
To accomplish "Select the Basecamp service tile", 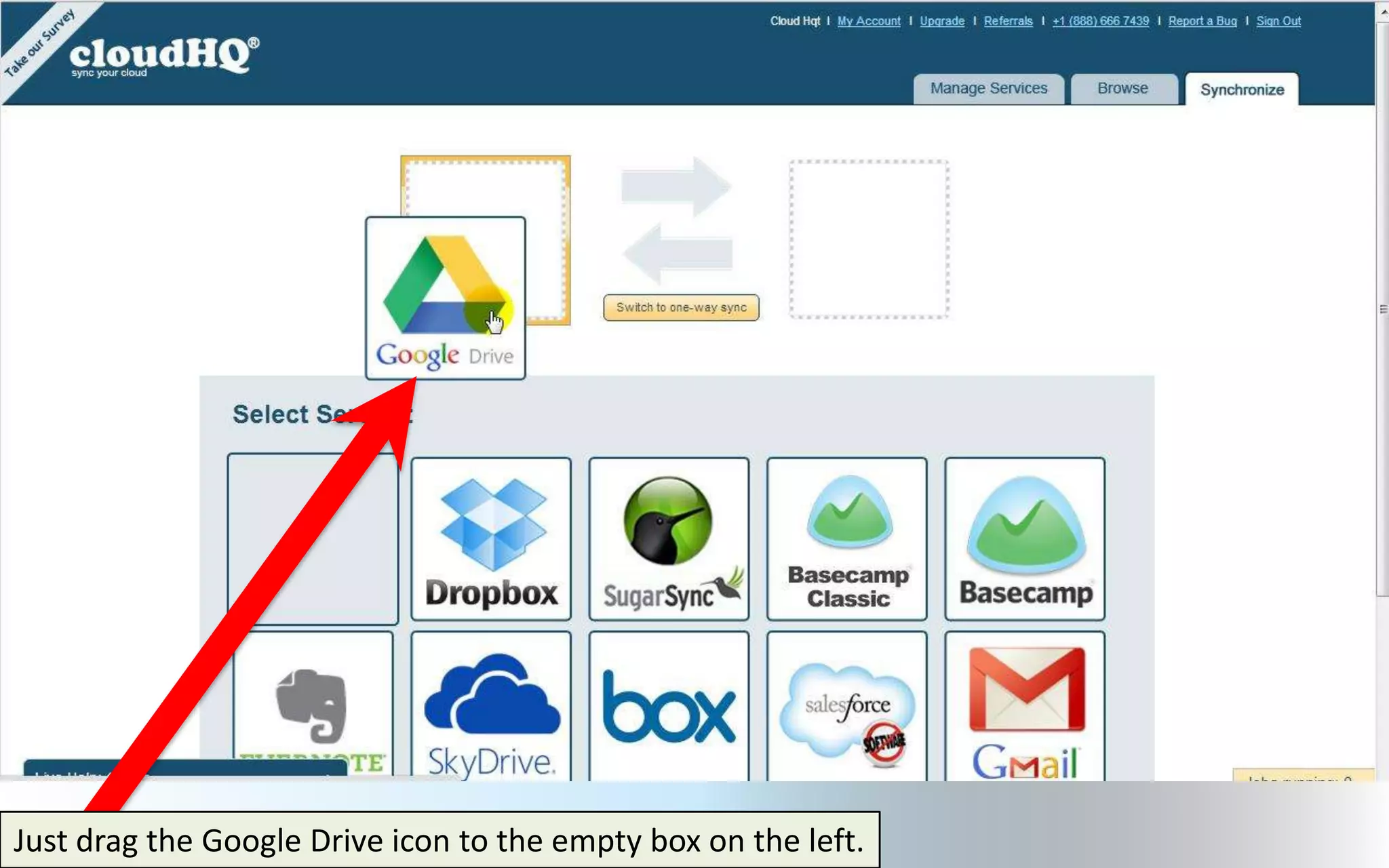I will tap(1025, 539).
